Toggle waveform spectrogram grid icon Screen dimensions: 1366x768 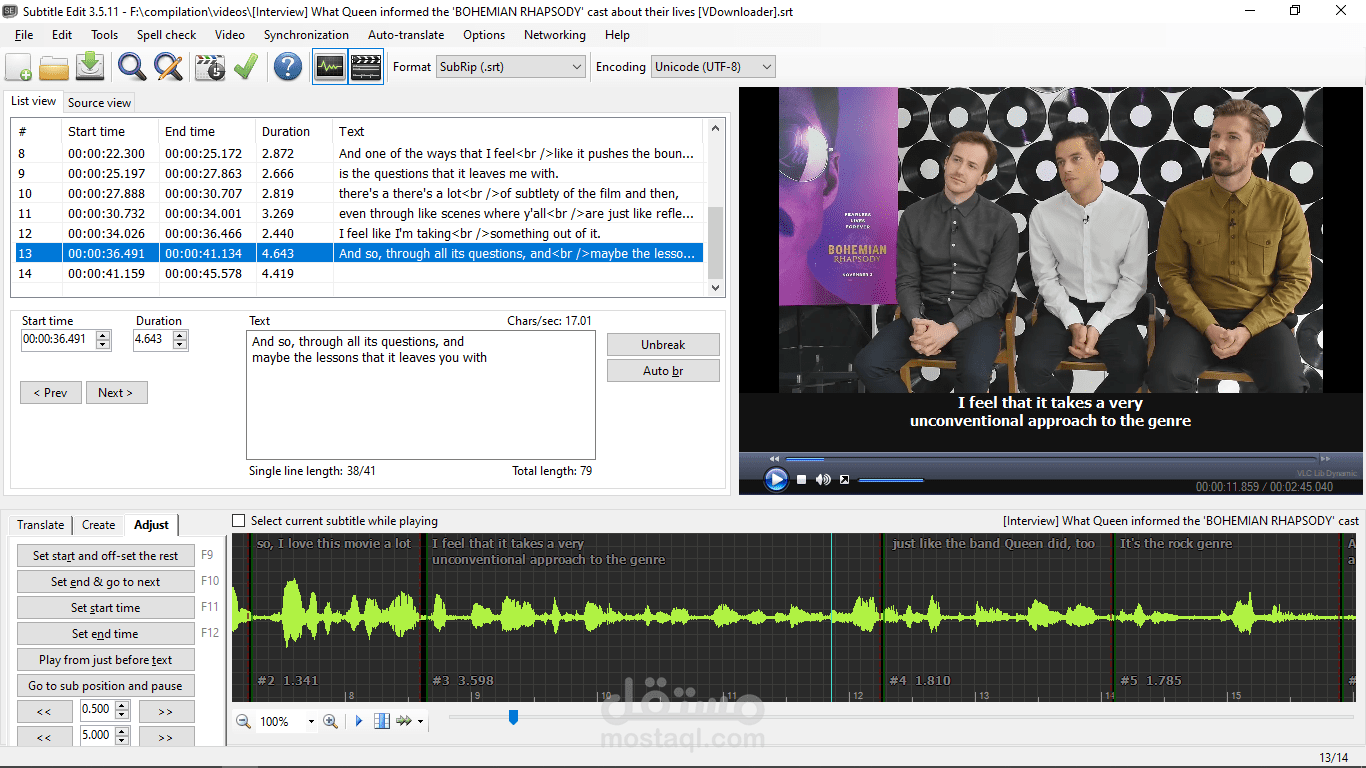click(381, 721)
